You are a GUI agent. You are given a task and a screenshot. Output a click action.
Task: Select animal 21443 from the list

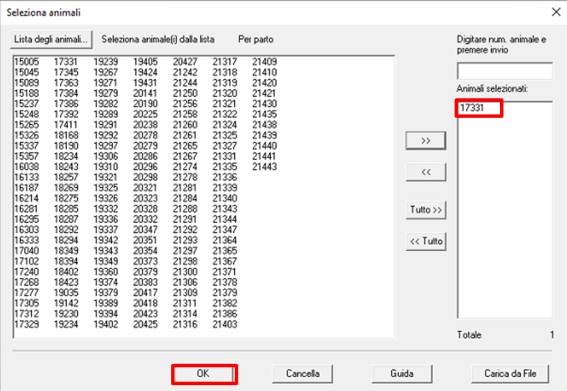(265, 167)
